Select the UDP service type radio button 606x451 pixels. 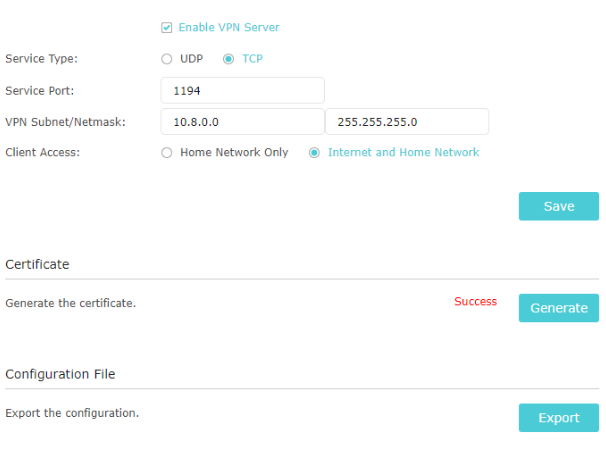[x=167, y=59]
